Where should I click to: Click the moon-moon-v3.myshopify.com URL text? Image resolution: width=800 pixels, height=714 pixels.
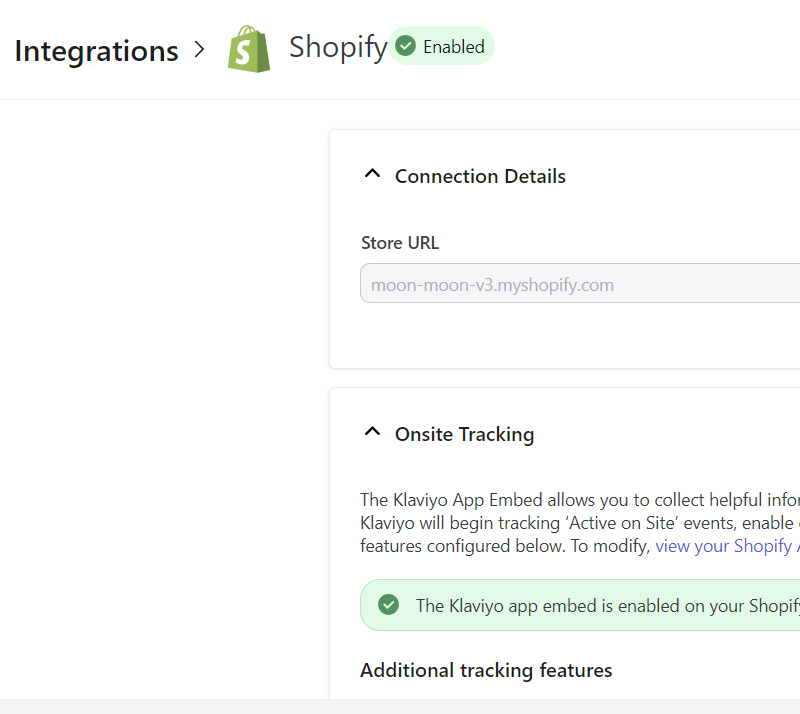(x=492, y=285)
